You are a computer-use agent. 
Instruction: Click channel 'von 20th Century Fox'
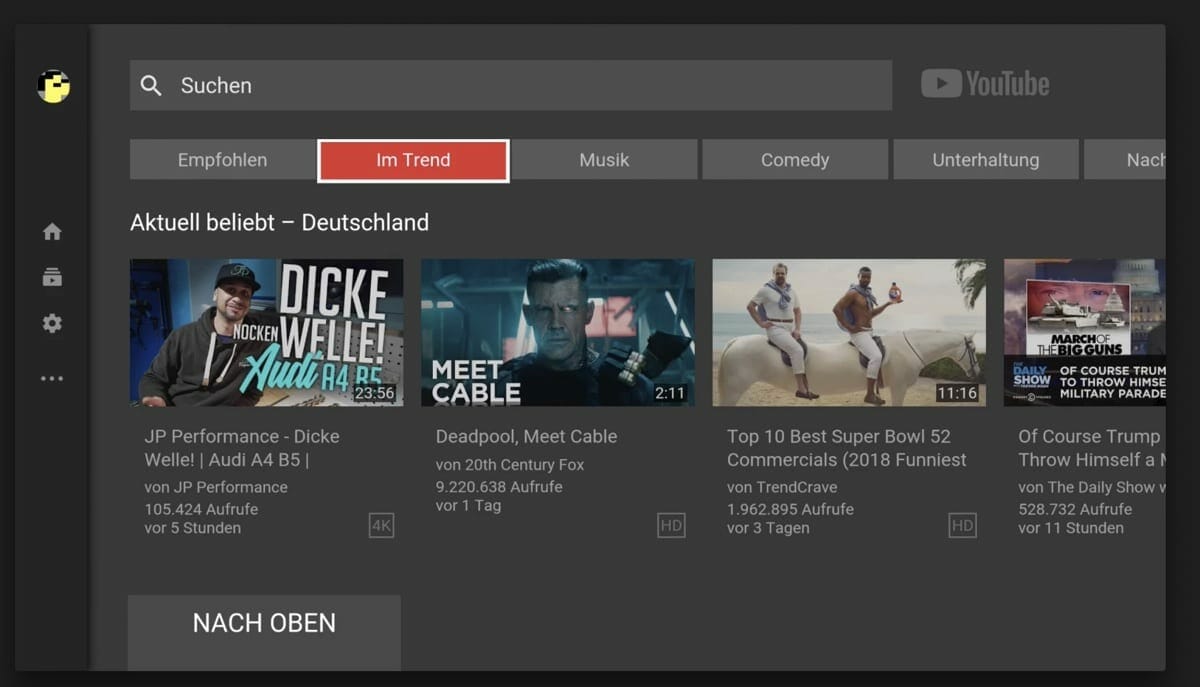point(510,465)
